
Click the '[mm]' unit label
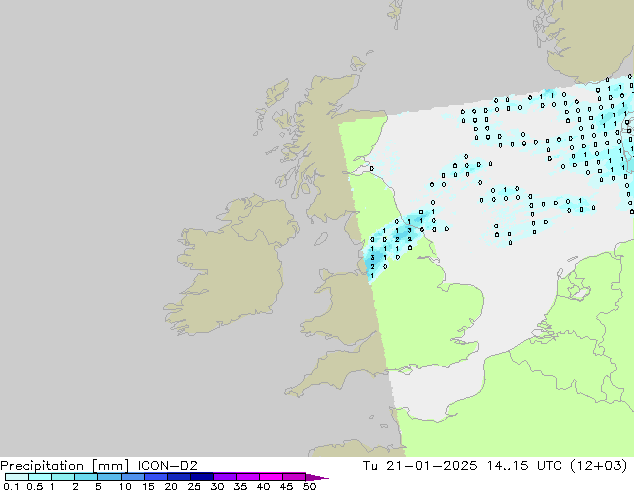(x=110, y=466)
